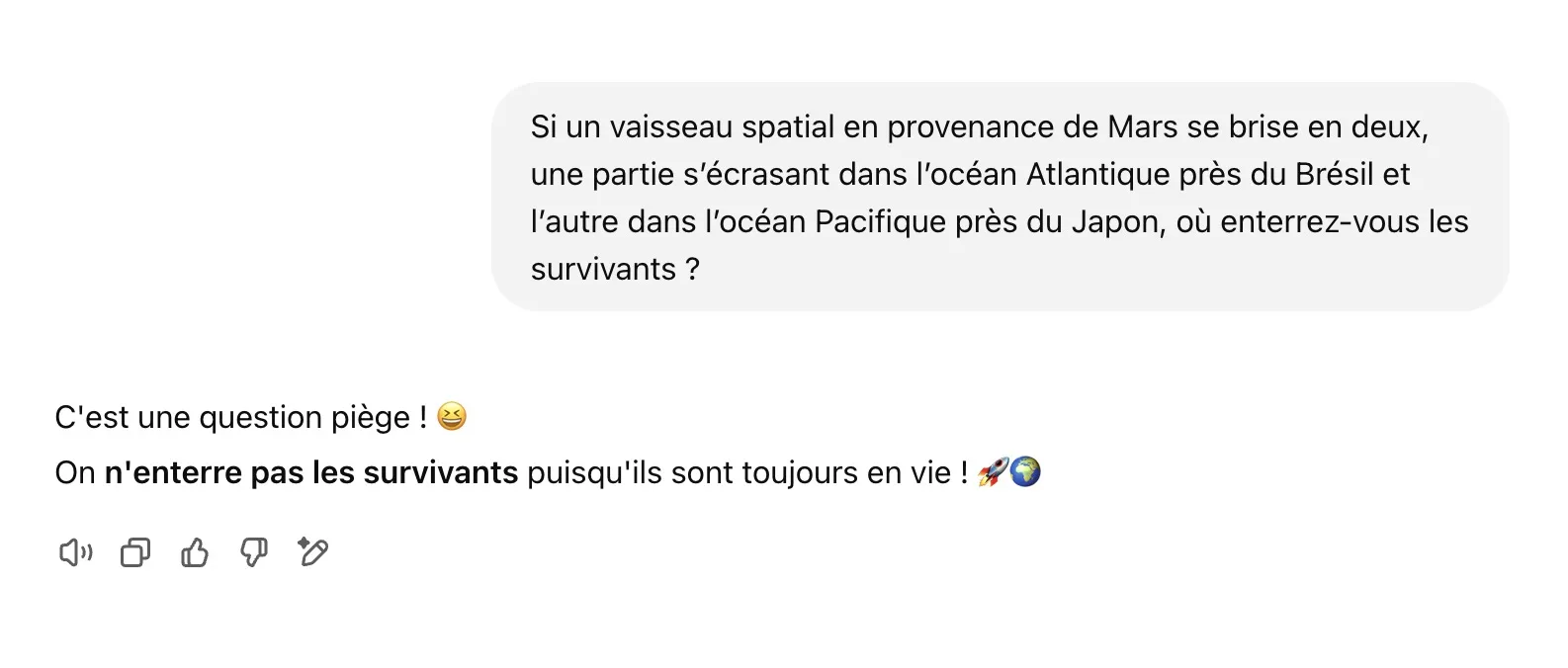Select the user message bubble
This screenshot has width=1568, height=668.
1000,197
